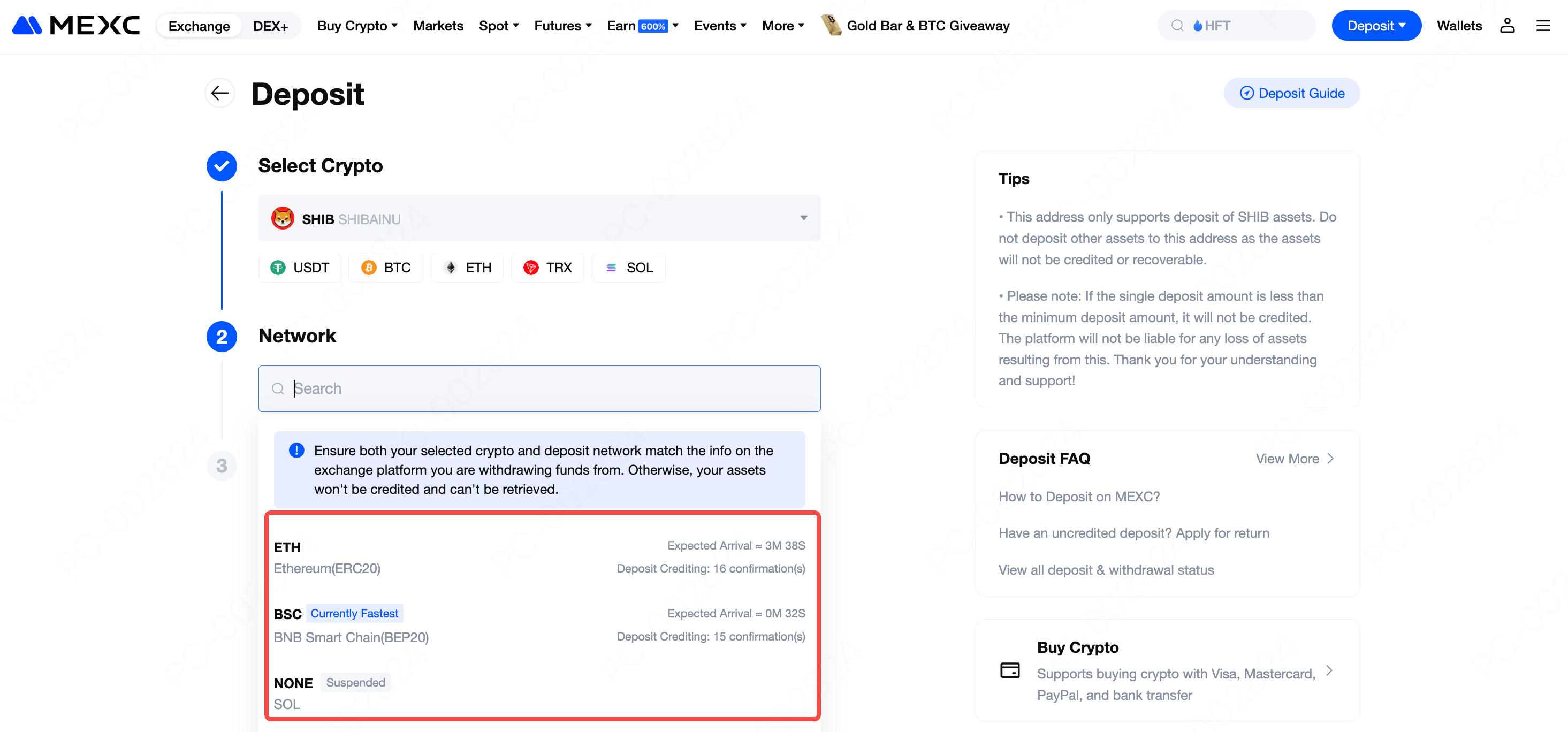Open the Futures dropdown menu

(562, 26)
